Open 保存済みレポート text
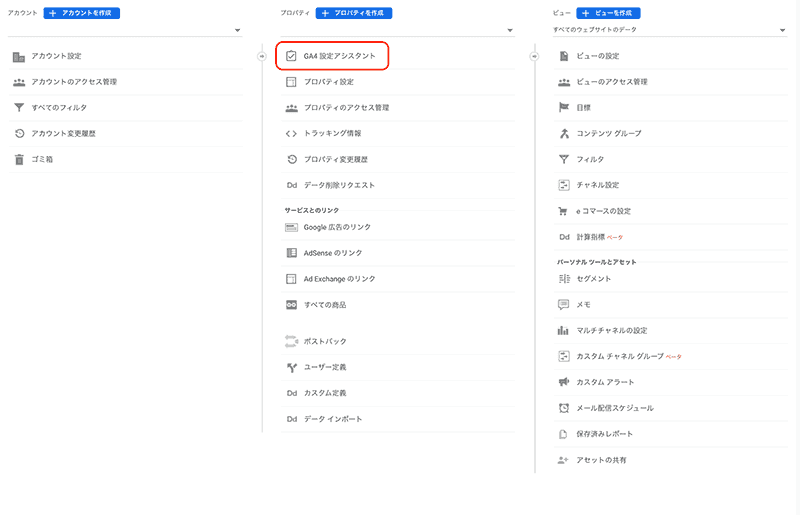This screenshot has width=800, height=515. coord(605,434)
